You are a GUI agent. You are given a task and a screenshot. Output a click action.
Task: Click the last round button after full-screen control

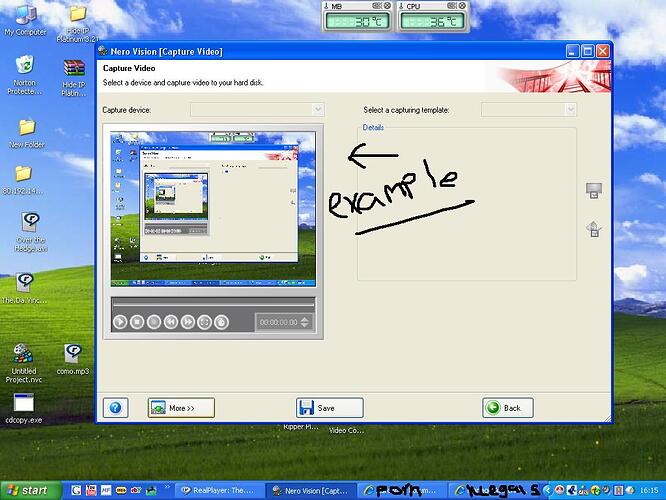tap(221, 322)
